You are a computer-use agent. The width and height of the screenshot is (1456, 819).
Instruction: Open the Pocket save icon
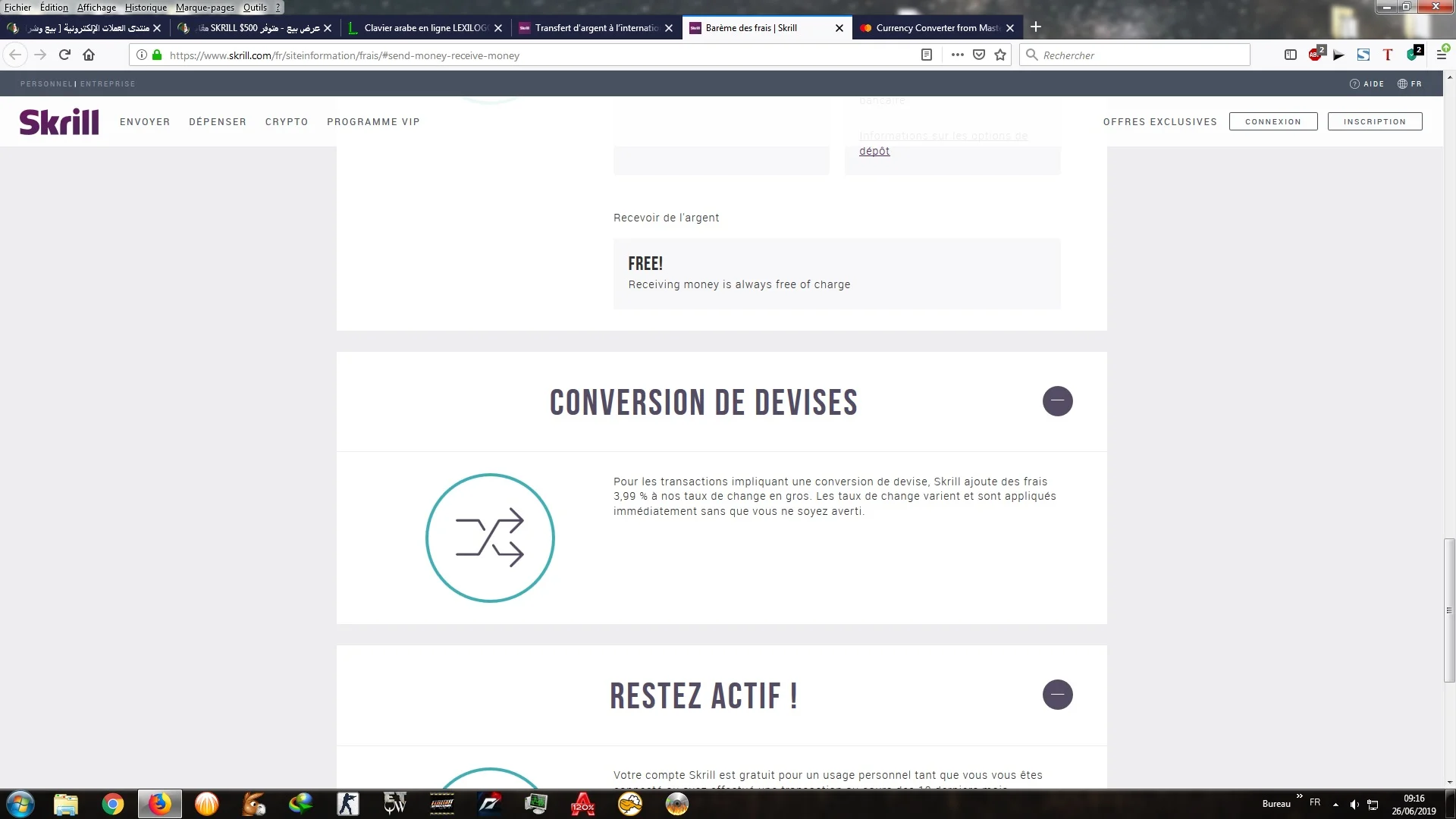coord(979,55)
